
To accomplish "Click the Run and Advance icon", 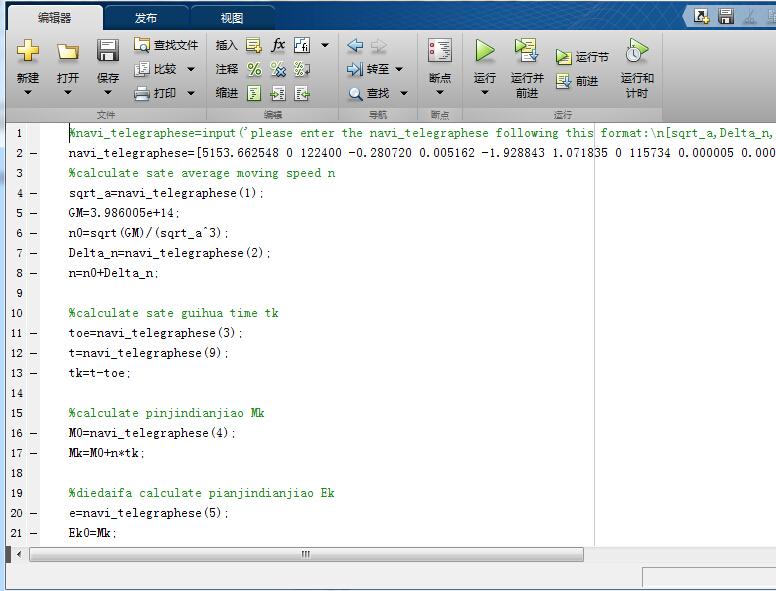I will click(x=527, y=50).
